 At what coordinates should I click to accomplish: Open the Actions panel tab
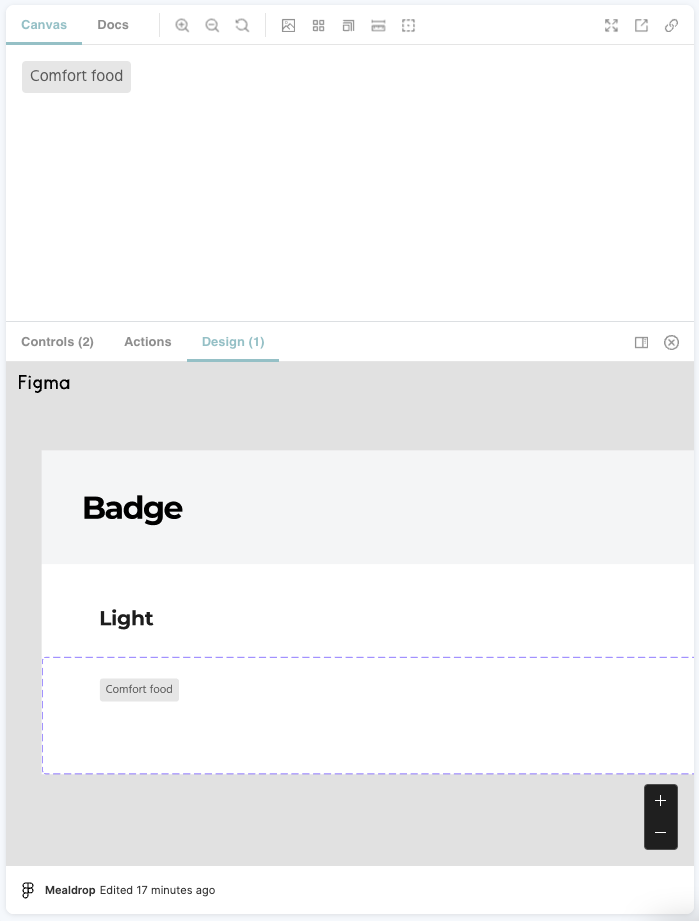click(x=148, y=342)
